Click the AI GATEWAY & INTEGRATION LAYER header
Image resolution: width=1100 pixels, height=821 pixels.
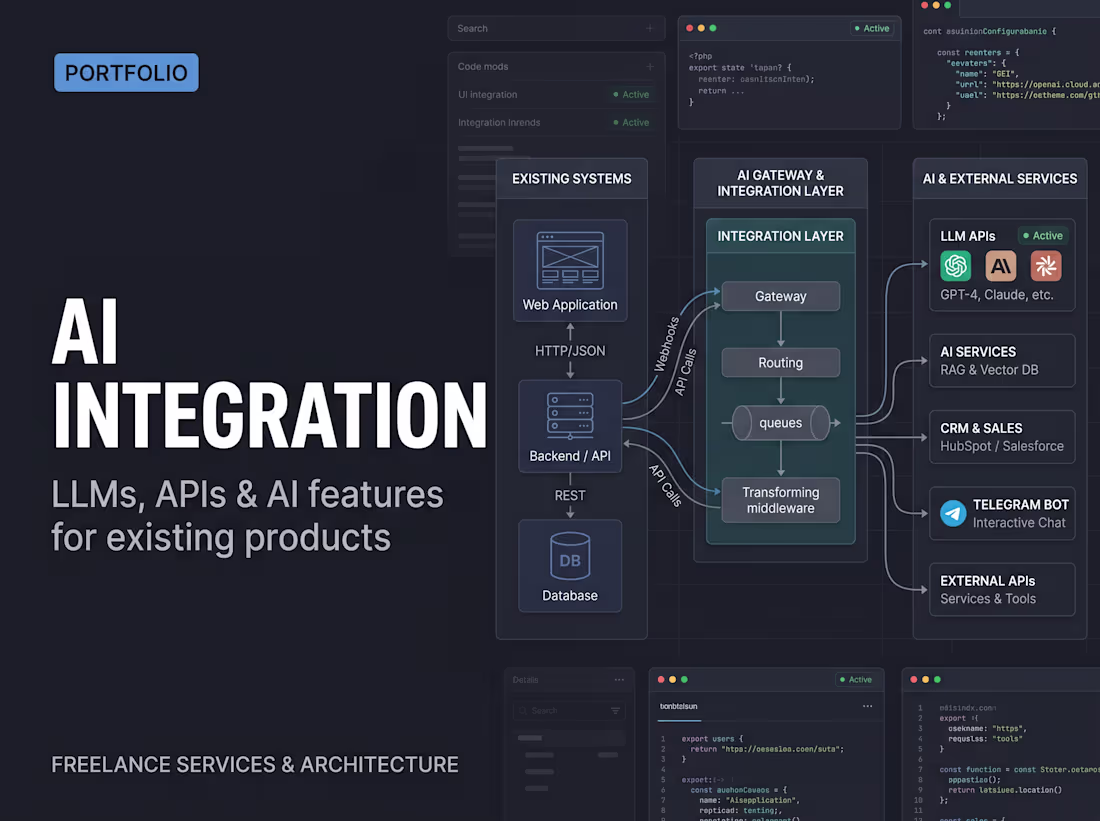click(x=780, y=183)
